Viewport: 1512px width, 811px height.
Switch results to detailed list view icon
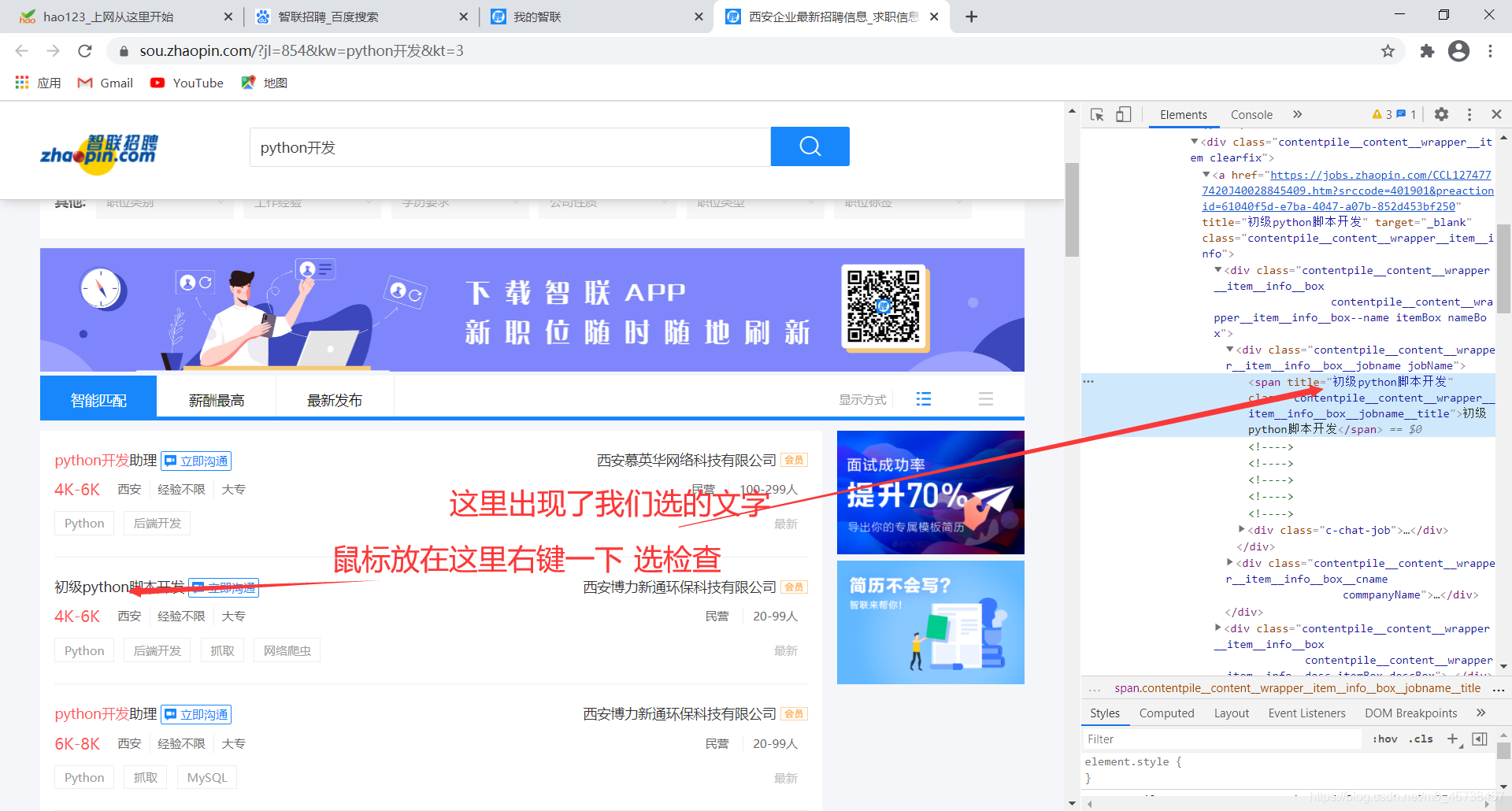[923, 398]
